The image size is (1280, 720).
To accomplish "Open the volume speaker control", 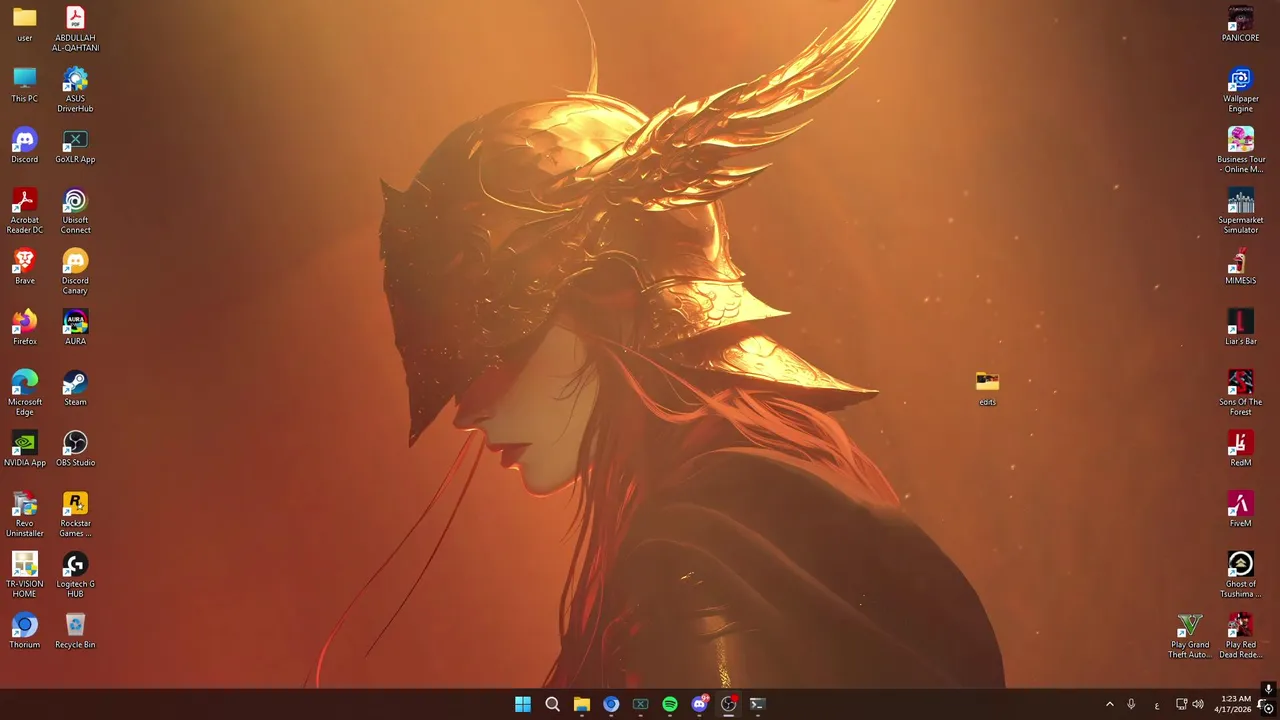I will 1198,704.
